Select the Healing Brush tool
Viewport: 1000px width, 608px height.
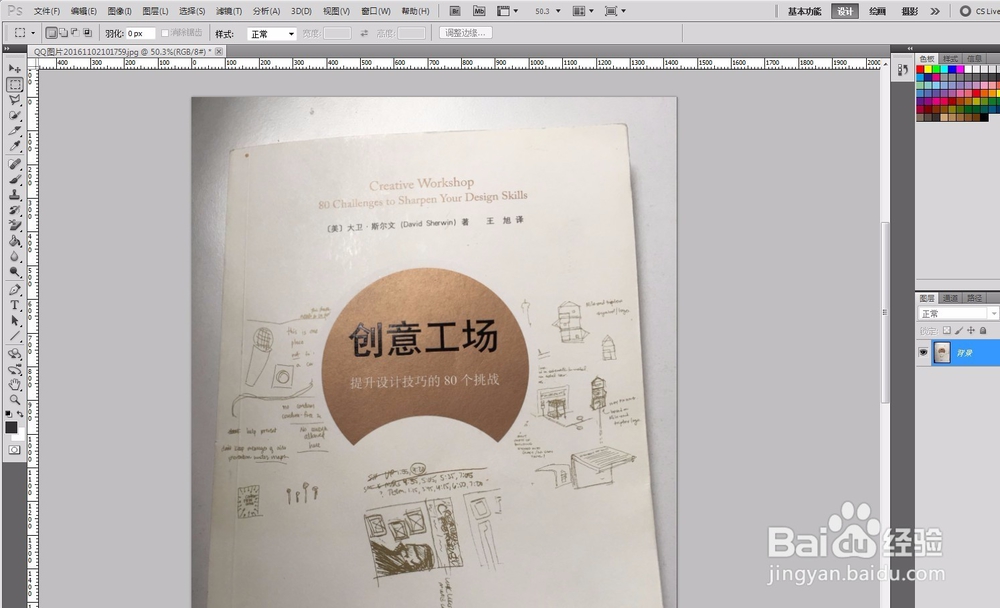14,164
